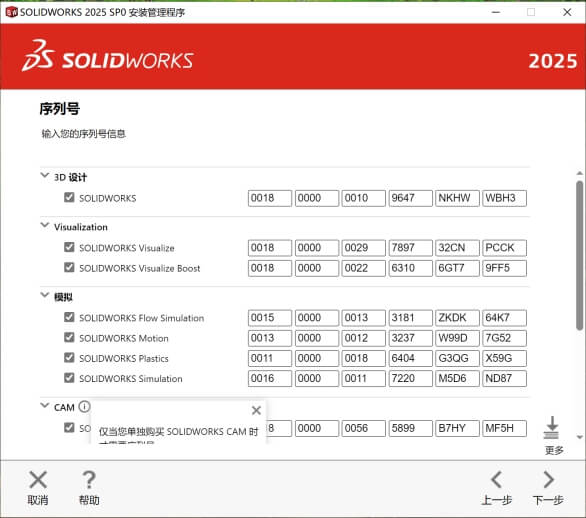Click the Visualize Boost field 9FF5
This screenshot has height=518, width=586.
coord(505,268)
